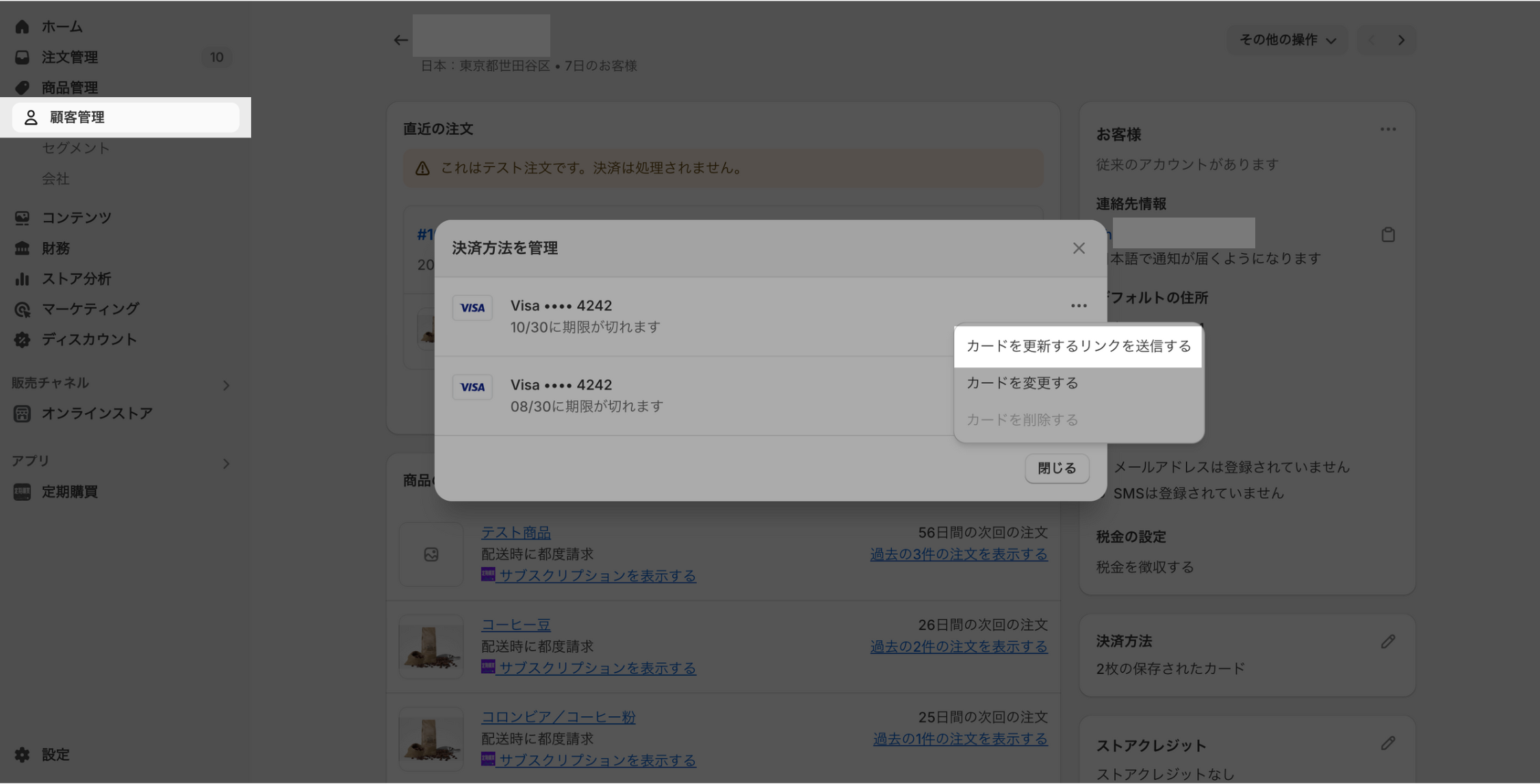Select カードを更新するリンクを送信する menu item
The image size is (1540, 784).
point(1078,347)
